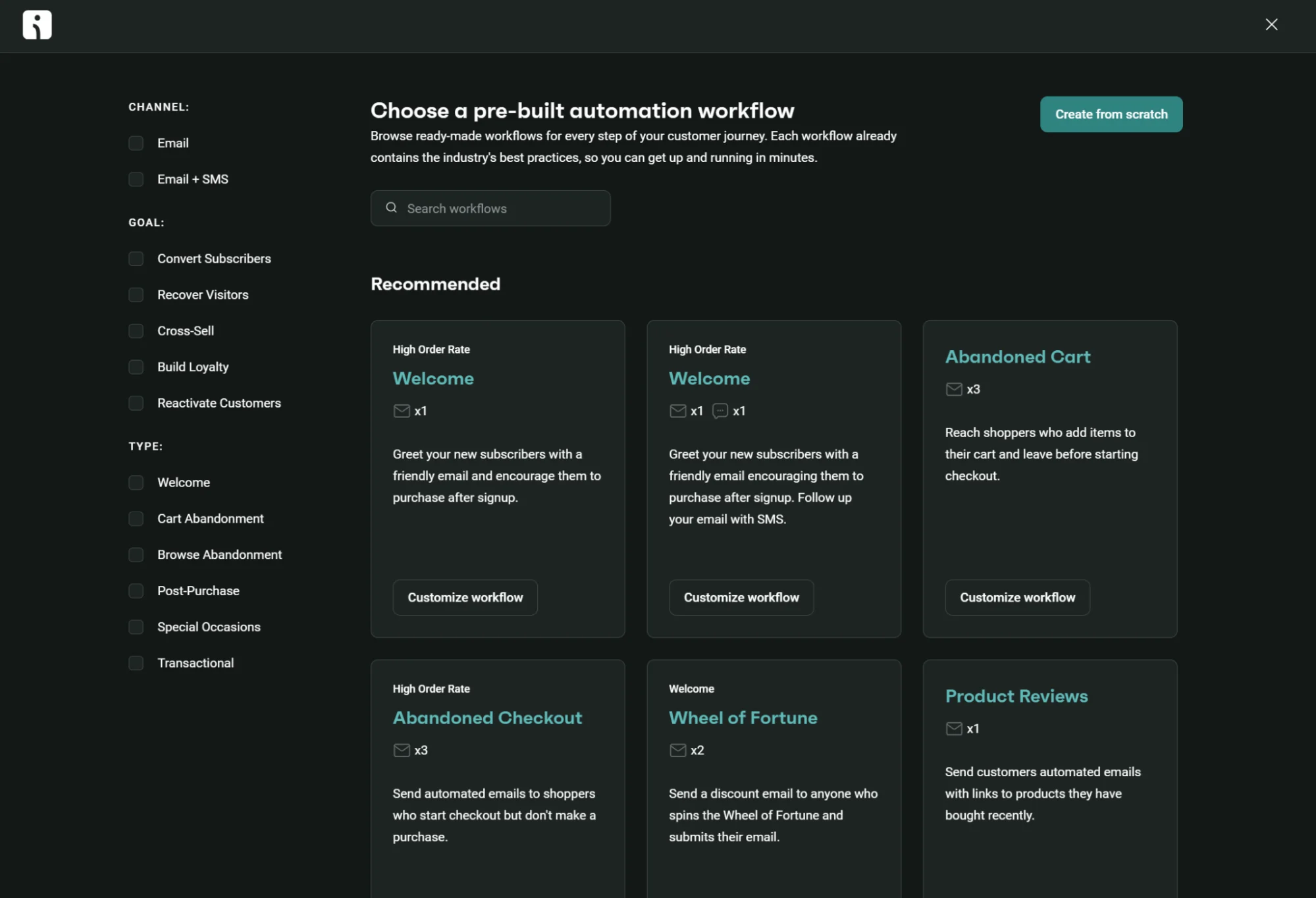Check the Special Occasions filter
The image size is (1316, 898).
(x=136, y=627)
